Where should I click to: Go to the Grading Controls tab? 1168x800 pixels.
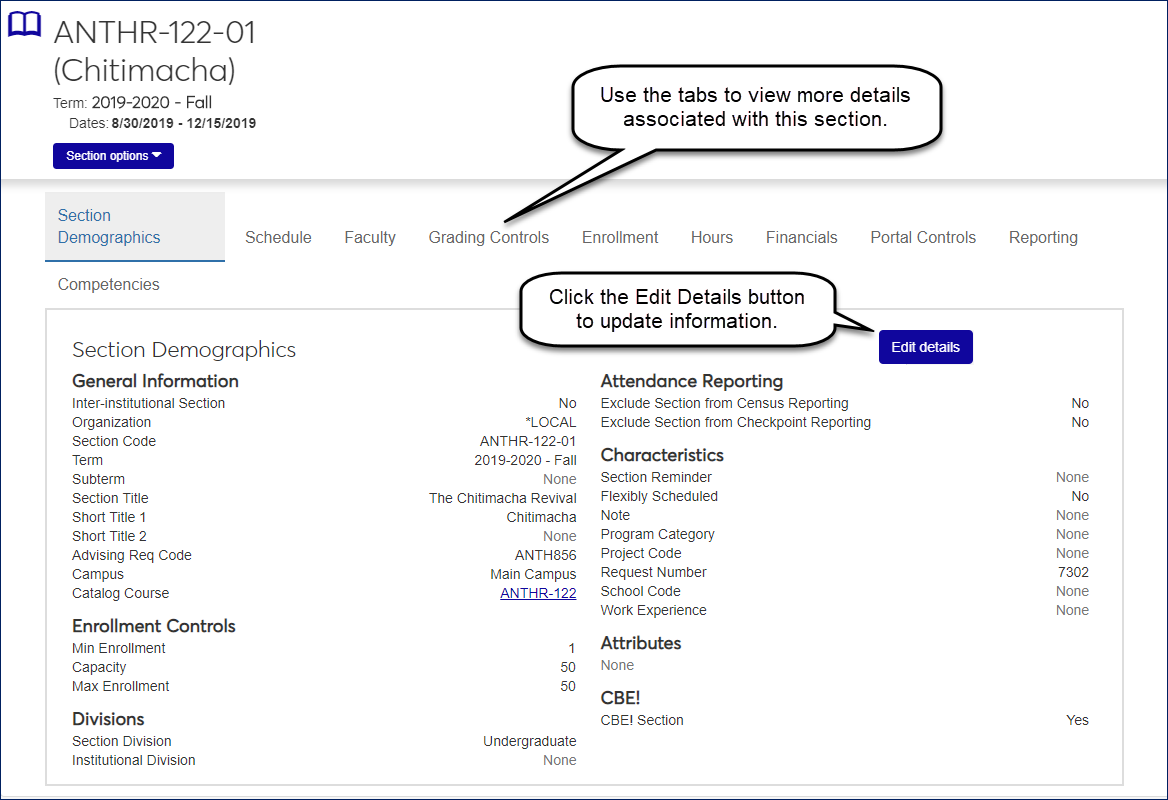pyautogui.click(x=489, y=238)
